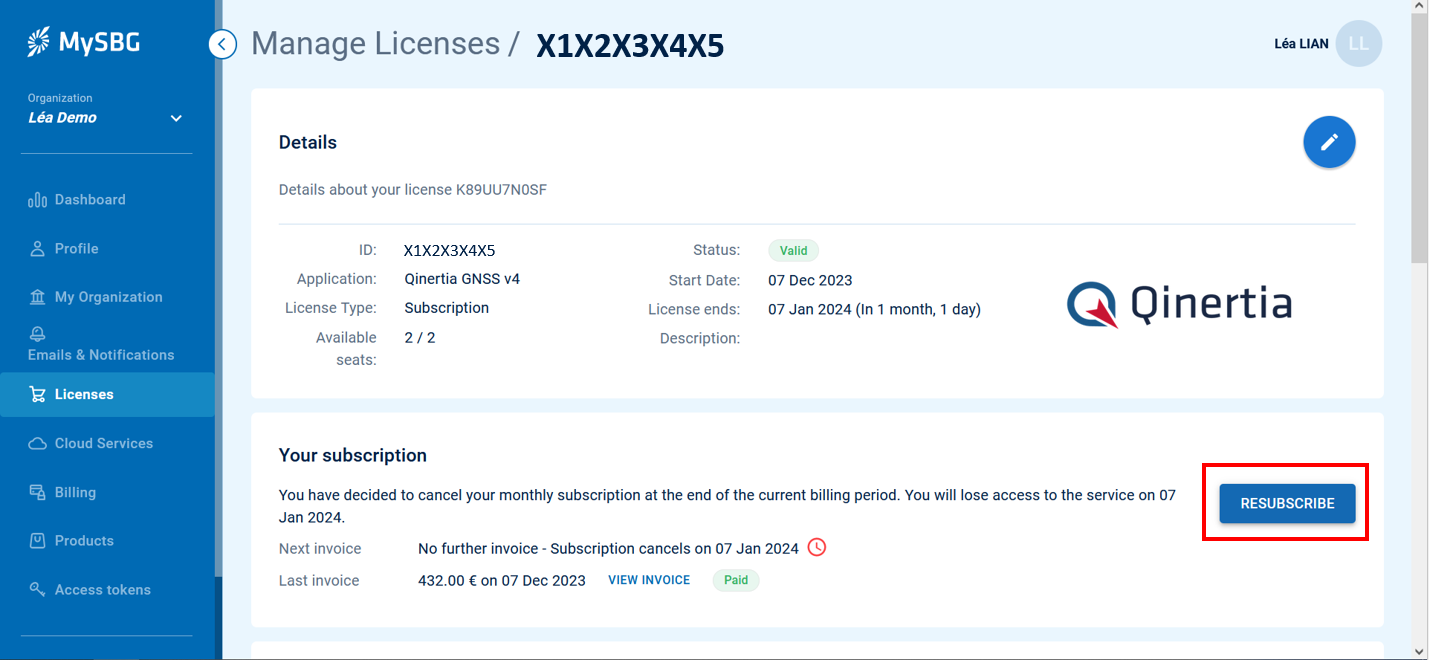Click the pencil edit license button
This screenshot has height=660, width=1429.
(1329, 143)
